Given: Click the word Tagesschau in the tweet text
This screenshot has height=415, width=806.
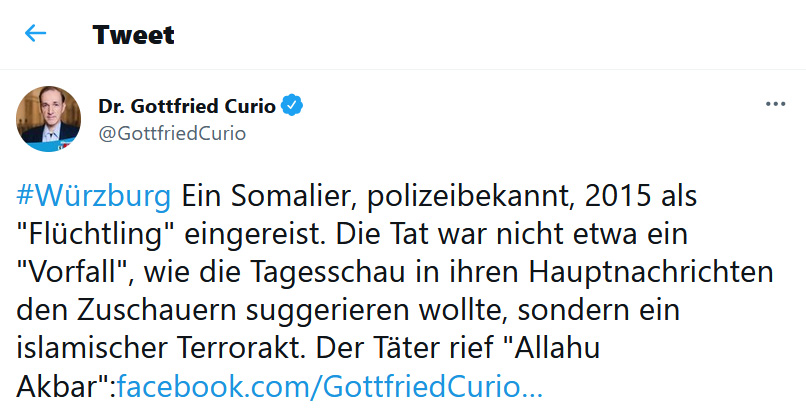Looking at the screenshot, I should tap(327, 272).
